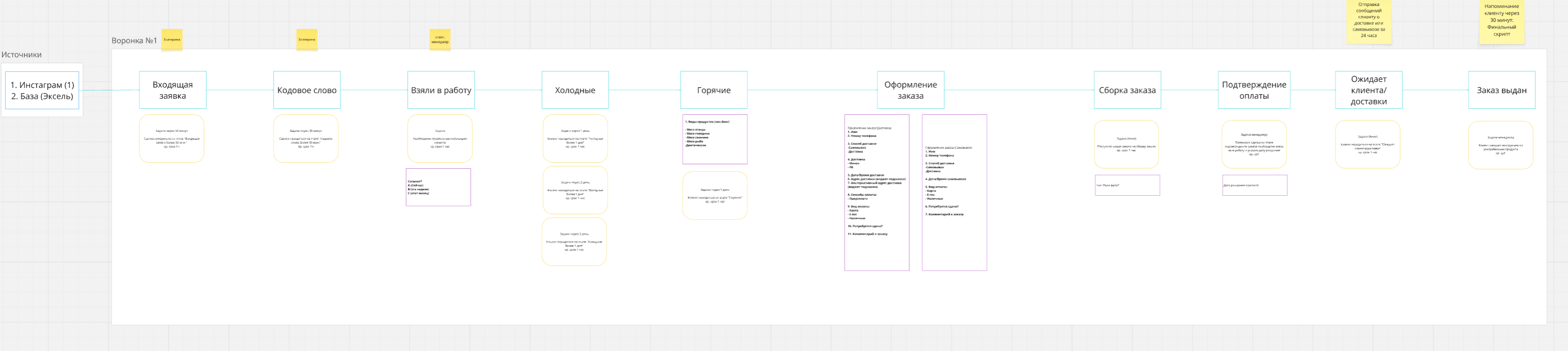The image size is (1568, 351).
Task: Select the 'Кодовое слово' stage box
Action: [x=307, y=90]
